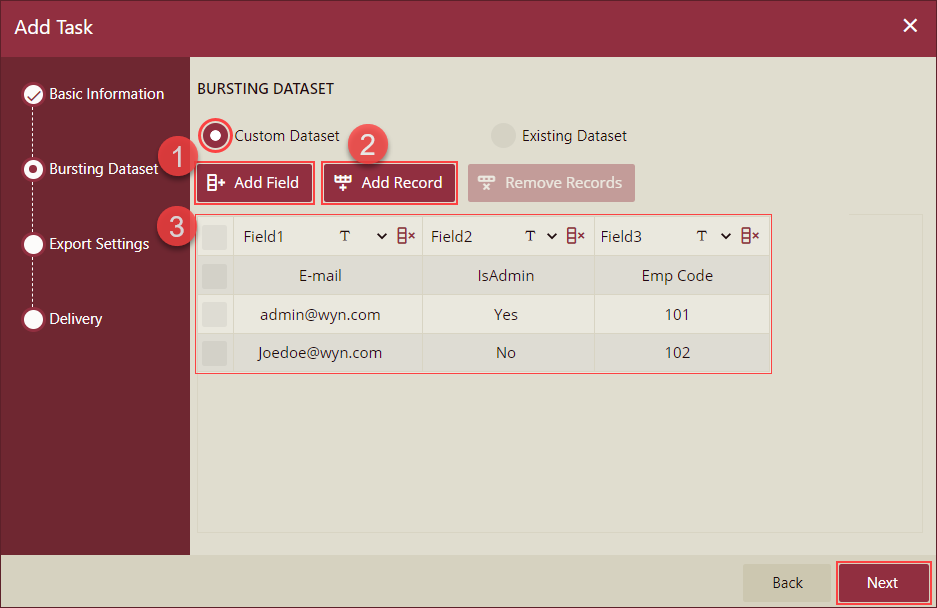Image resolution: width=937 pixels, height=608 pixels.
Task: Click the Remove Records icon
Action: pyautogui.click(x=487, y=183)
